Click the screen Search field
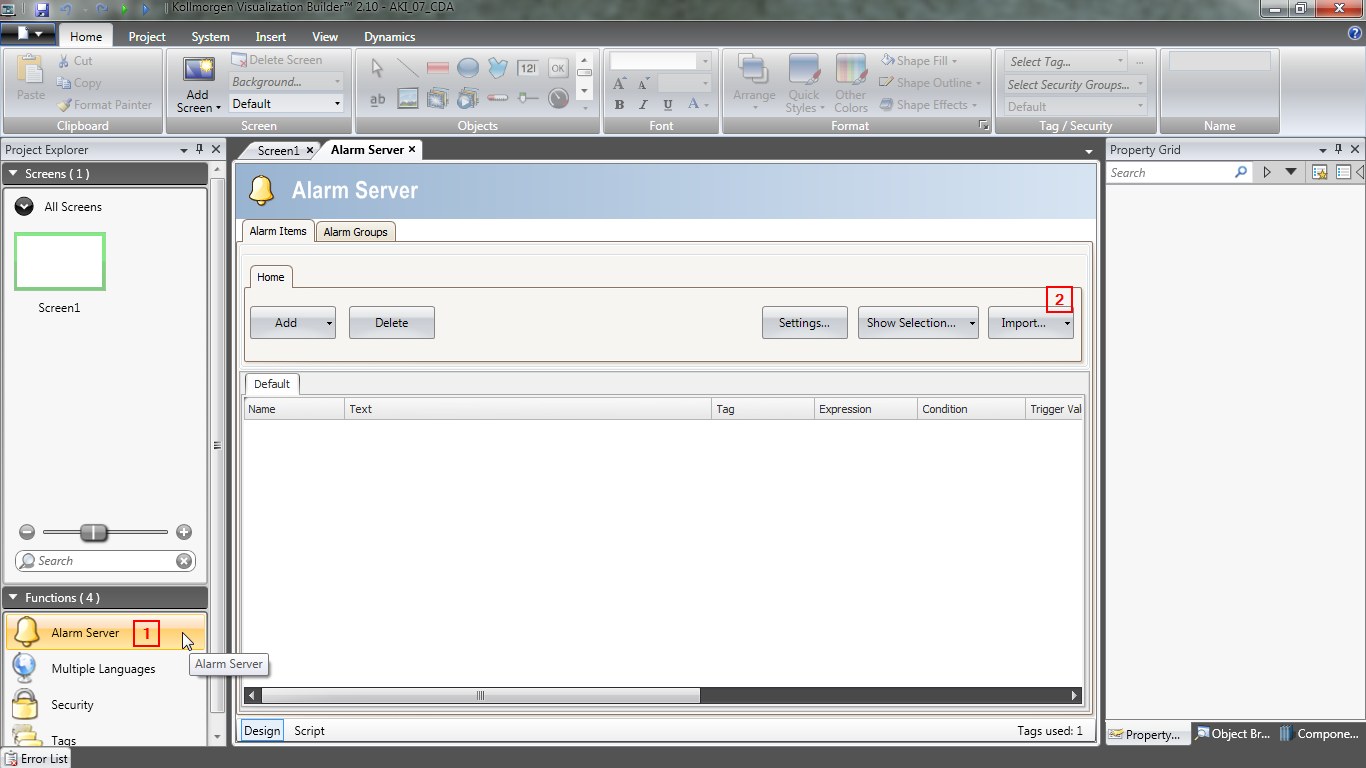This screenshot has height=768, width=1366. click(105, 561)
